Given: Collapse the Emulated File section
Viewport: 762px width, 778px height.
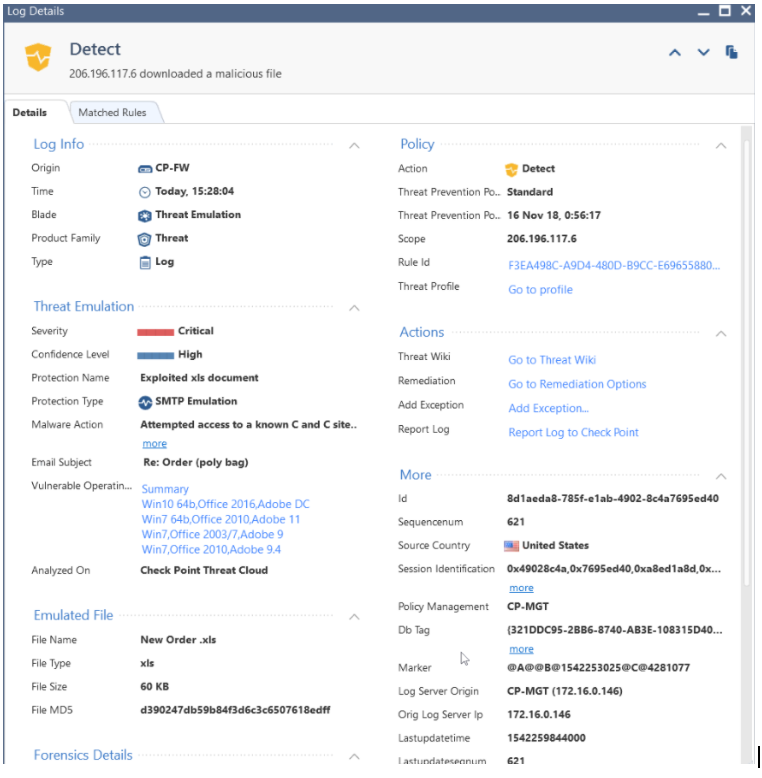Looking at the screenshot, I should click(354, 617).
